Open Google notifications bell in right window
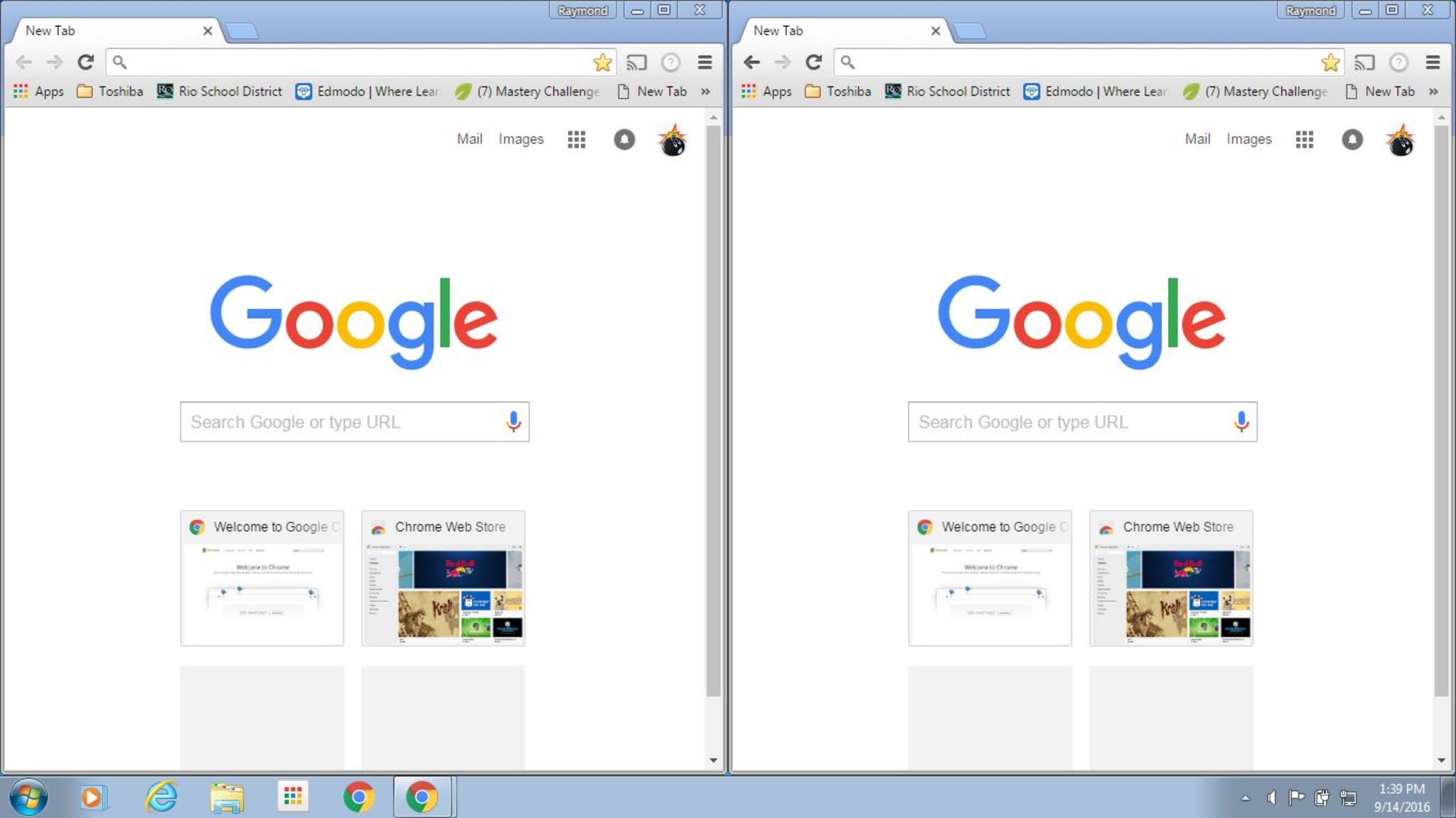Screen dimensions: 1456x818 (x=1352, y=139)
